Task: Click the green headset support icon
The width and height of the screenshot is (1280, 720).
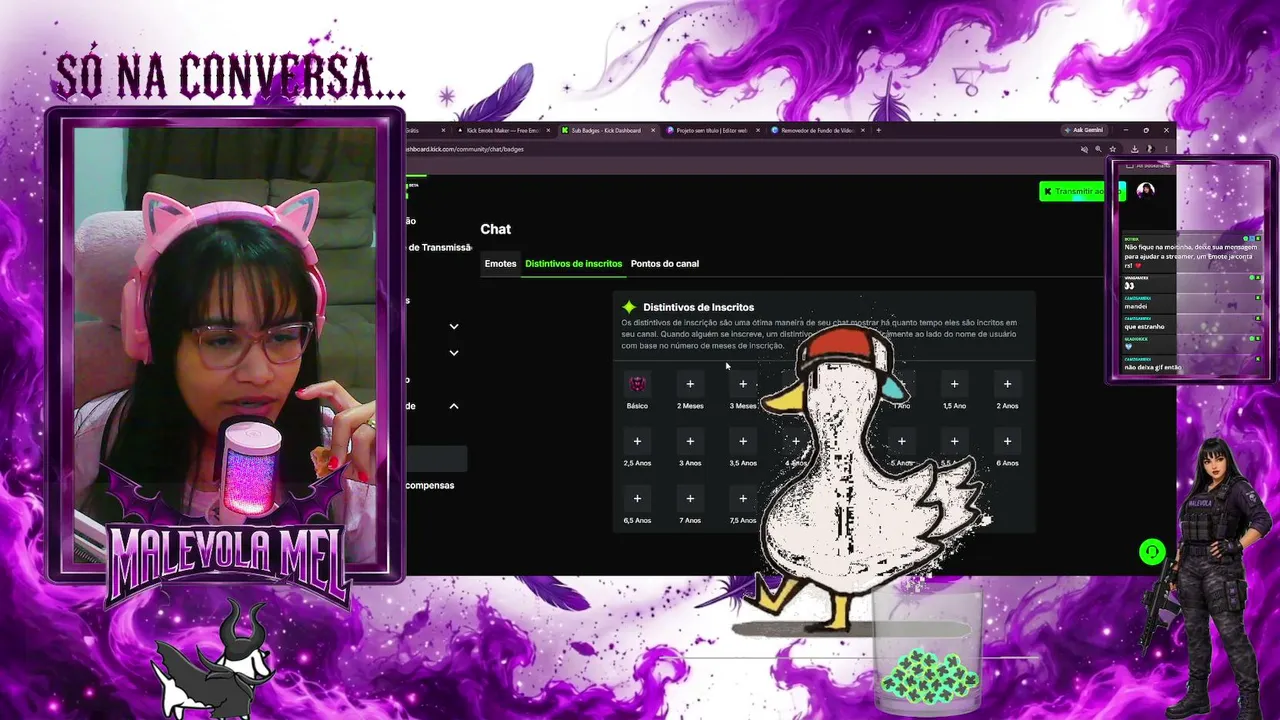Action: pos(1152,552)
